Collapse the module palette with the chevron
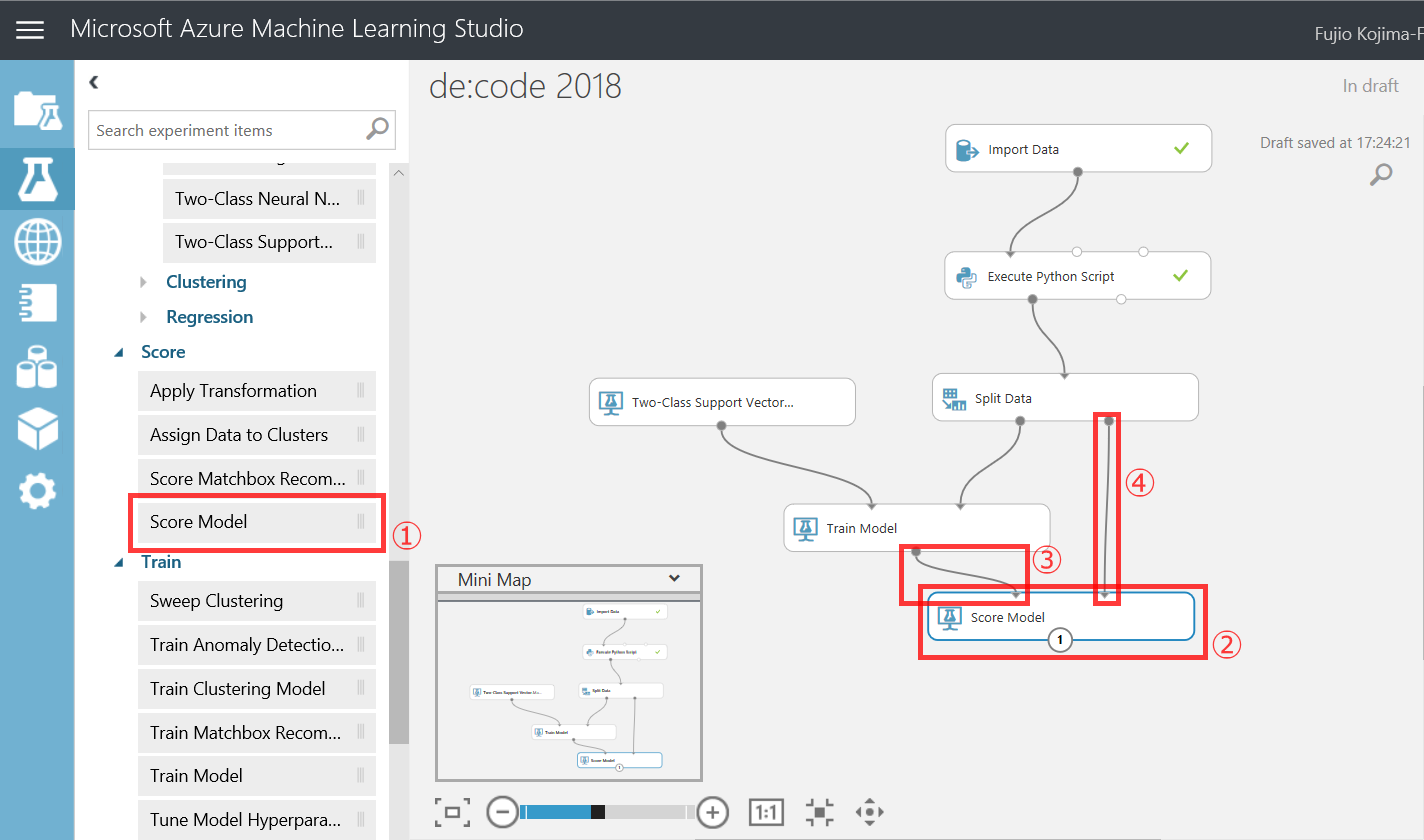 coord(94,83)
